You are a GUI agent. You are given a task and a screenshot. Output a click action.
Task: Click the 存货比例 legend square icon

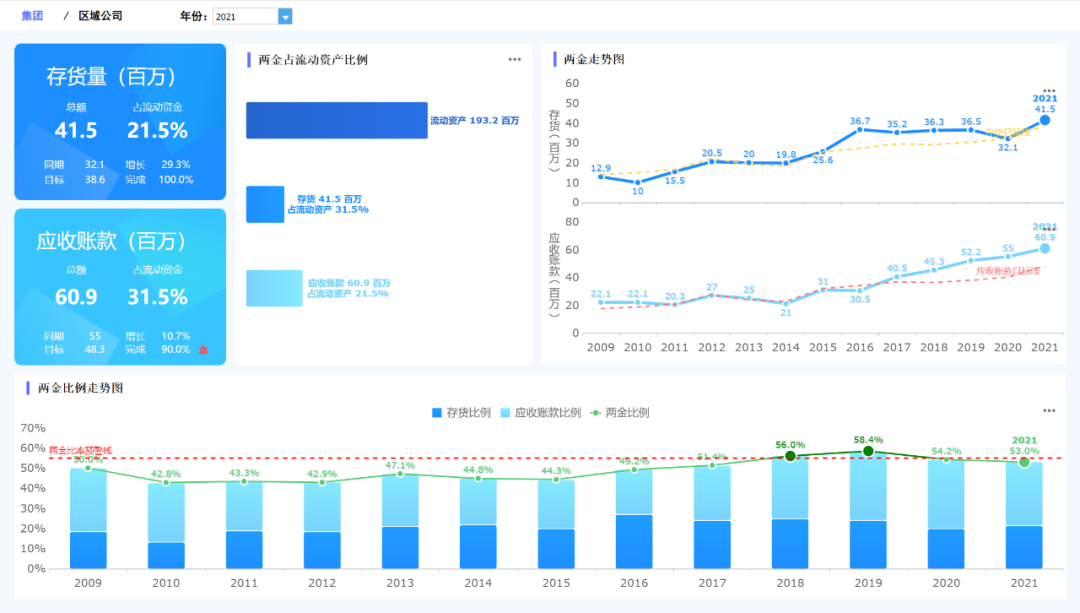(436, 411)
